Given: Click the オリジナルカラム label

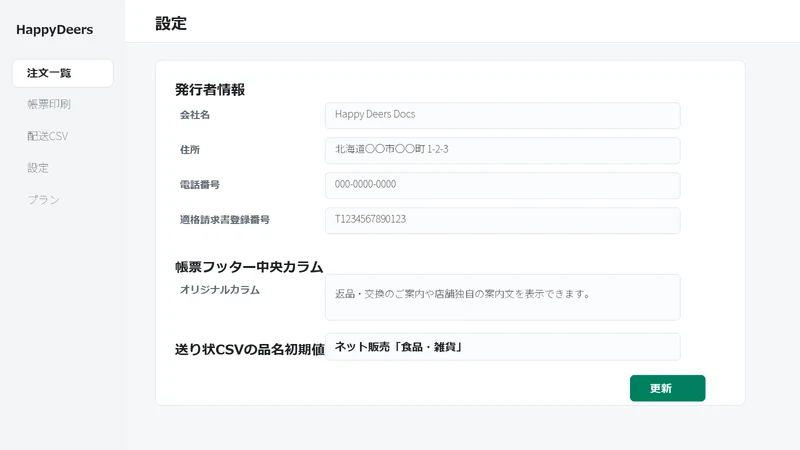Looking at the screenshot, I should pyautogui.click(x=219, y=290).
